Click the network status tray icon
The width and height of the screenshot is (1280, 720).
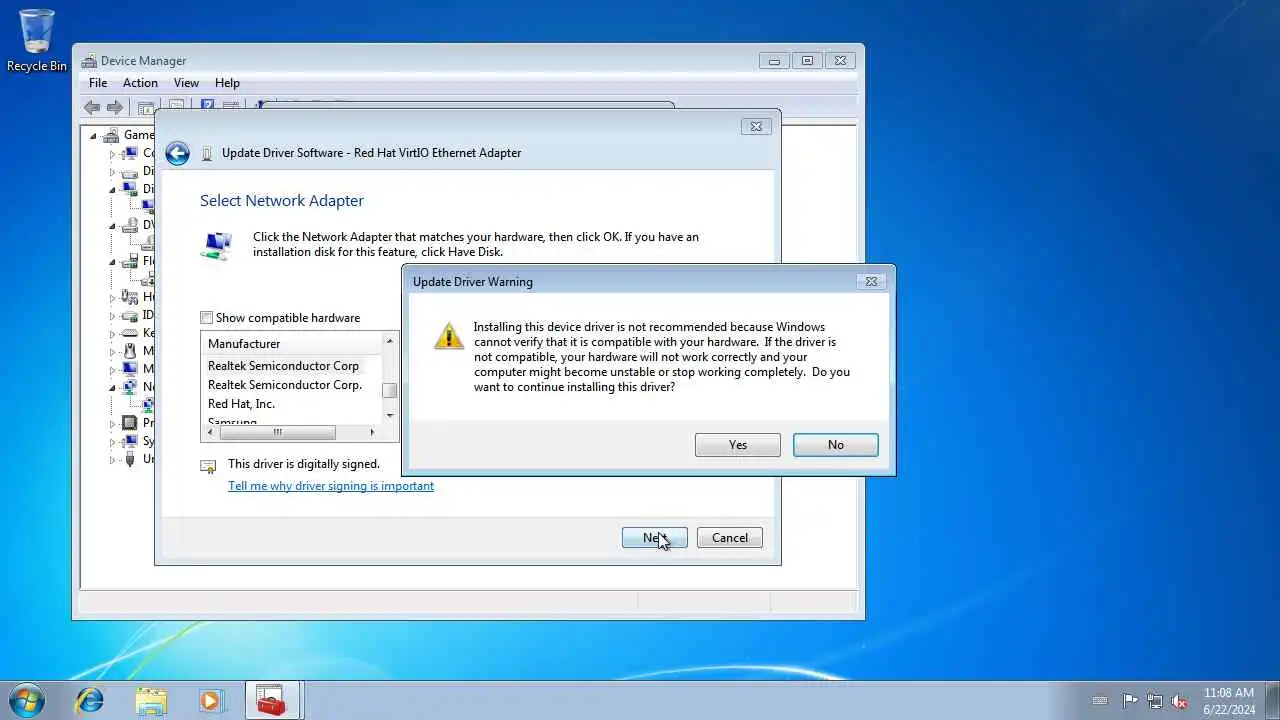tap(1155, 701)
